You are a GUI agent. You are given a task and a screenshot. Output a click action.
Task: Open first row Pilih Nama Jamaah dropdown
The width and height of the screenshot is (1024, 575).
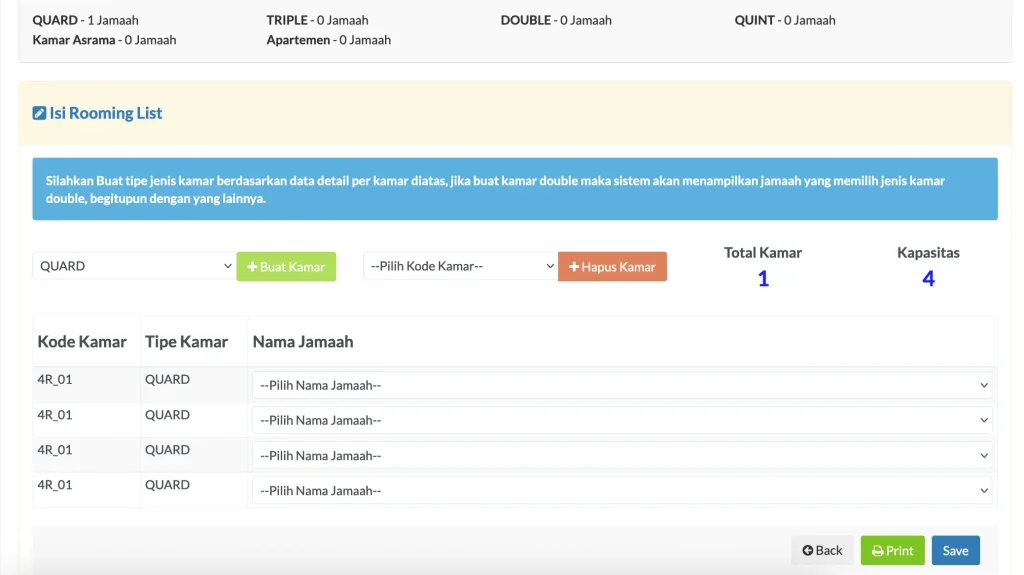(x=621, y=385)
